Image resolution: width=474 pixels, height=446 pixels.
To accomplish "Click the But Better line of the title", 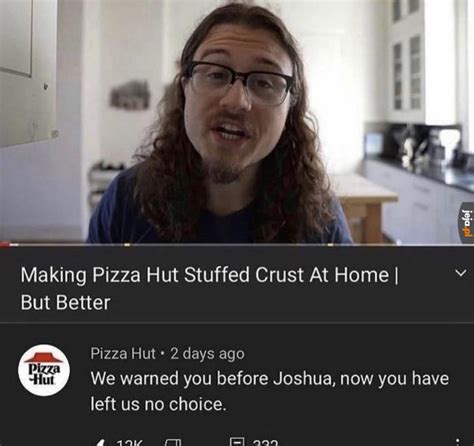I will [x=65, y=303].
